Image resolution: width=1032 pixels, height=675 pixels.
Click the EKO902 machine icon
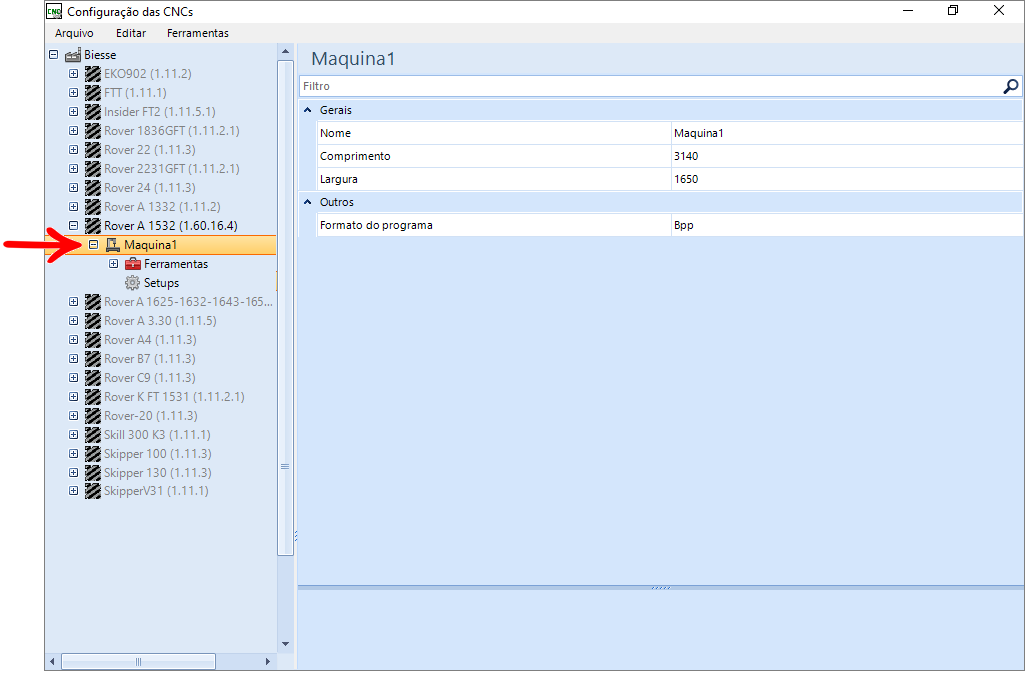(93, 74)
